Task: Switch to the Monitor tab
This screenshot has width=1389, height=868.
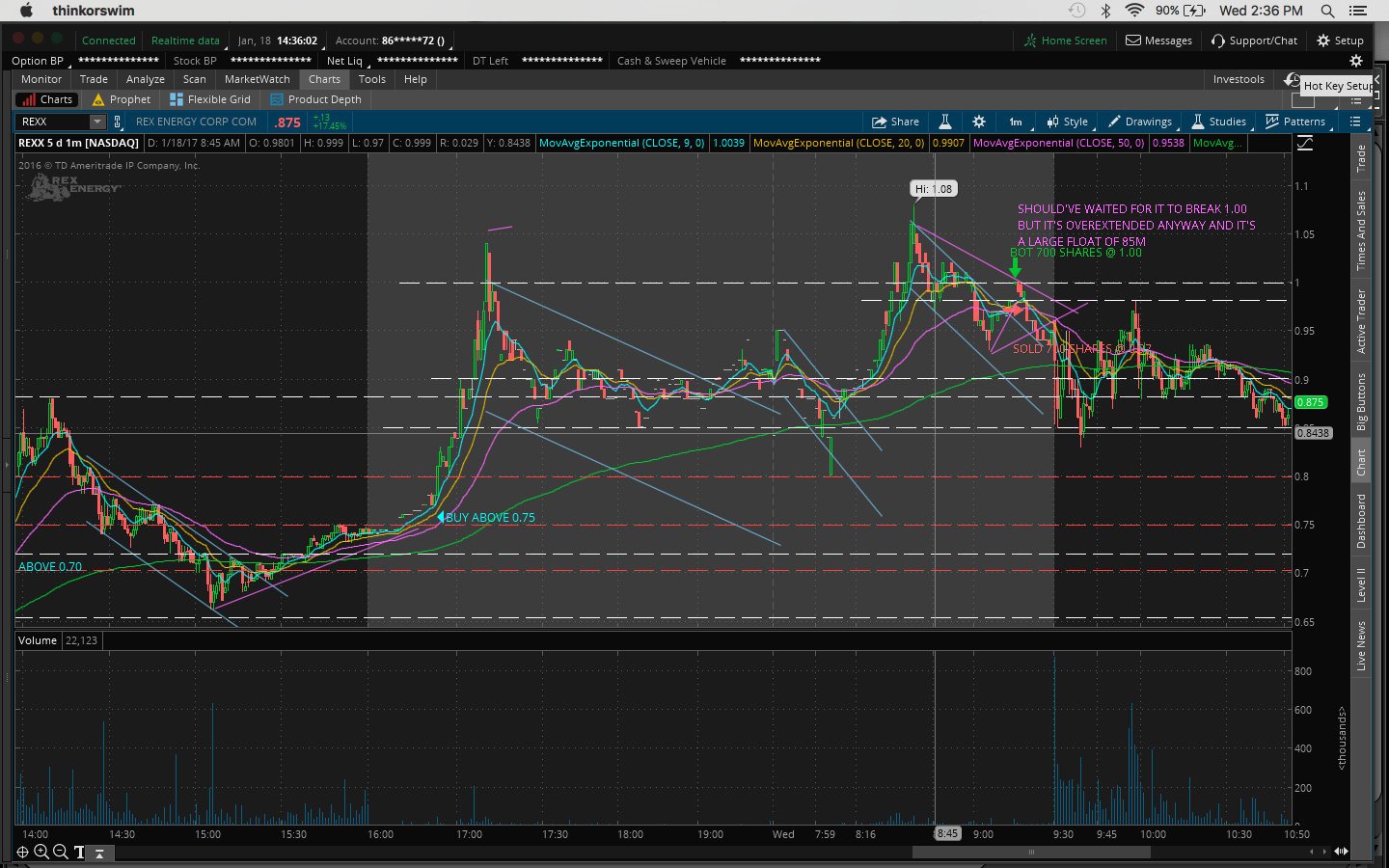Action: coord(41,79)
